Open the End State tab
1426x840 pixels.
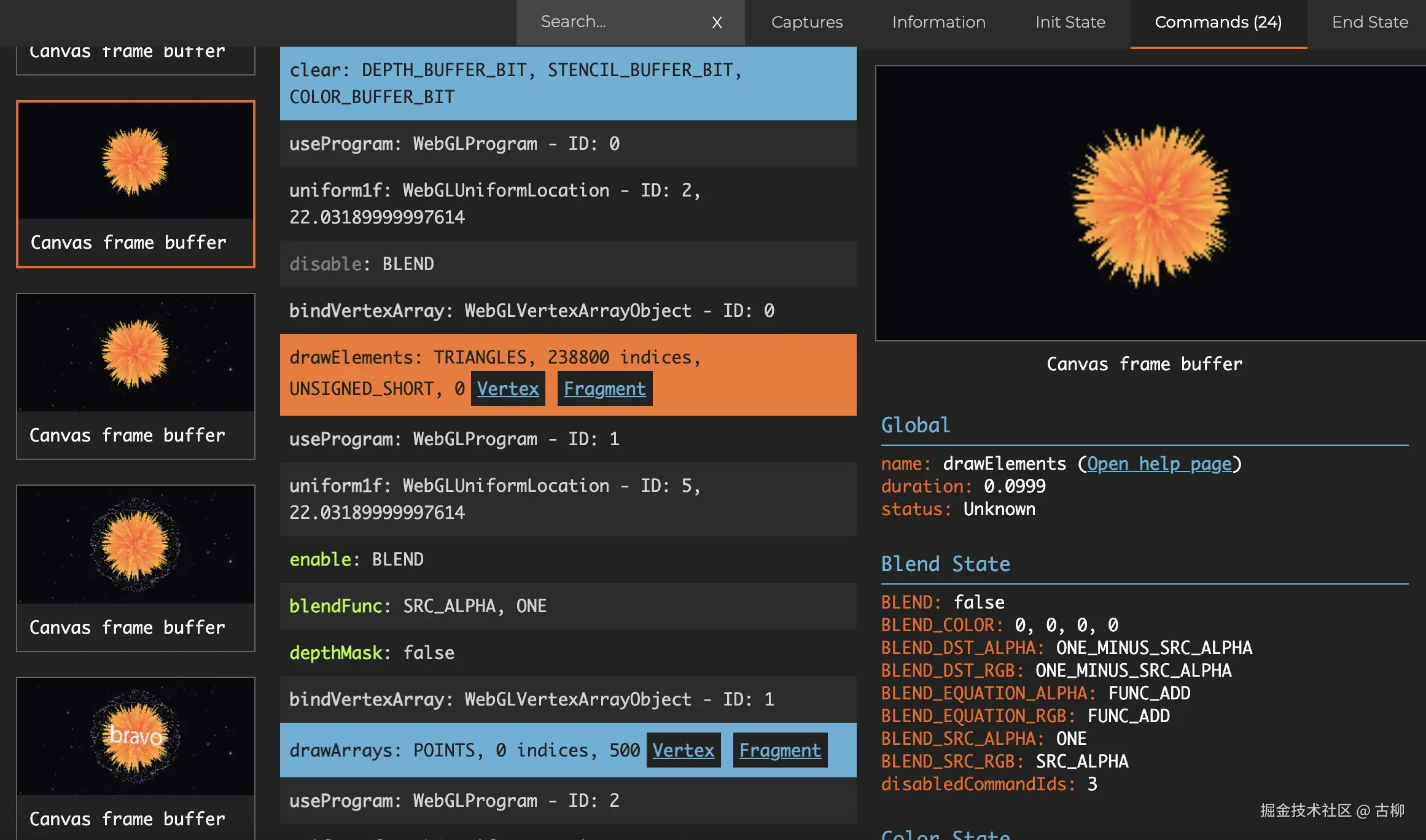coord(1370,22)
